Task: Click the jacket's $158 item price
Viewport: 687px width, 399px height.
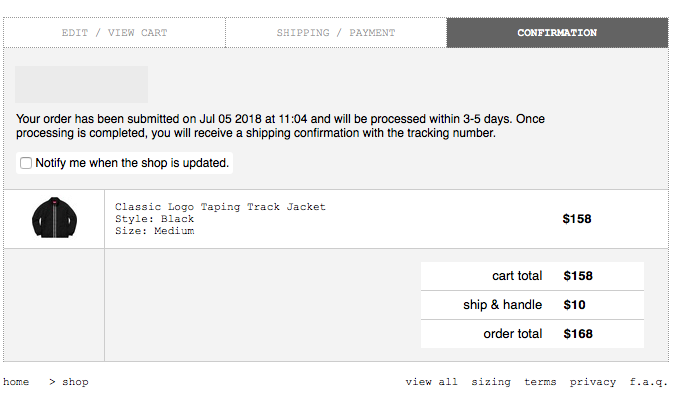Action: point(577,219)
